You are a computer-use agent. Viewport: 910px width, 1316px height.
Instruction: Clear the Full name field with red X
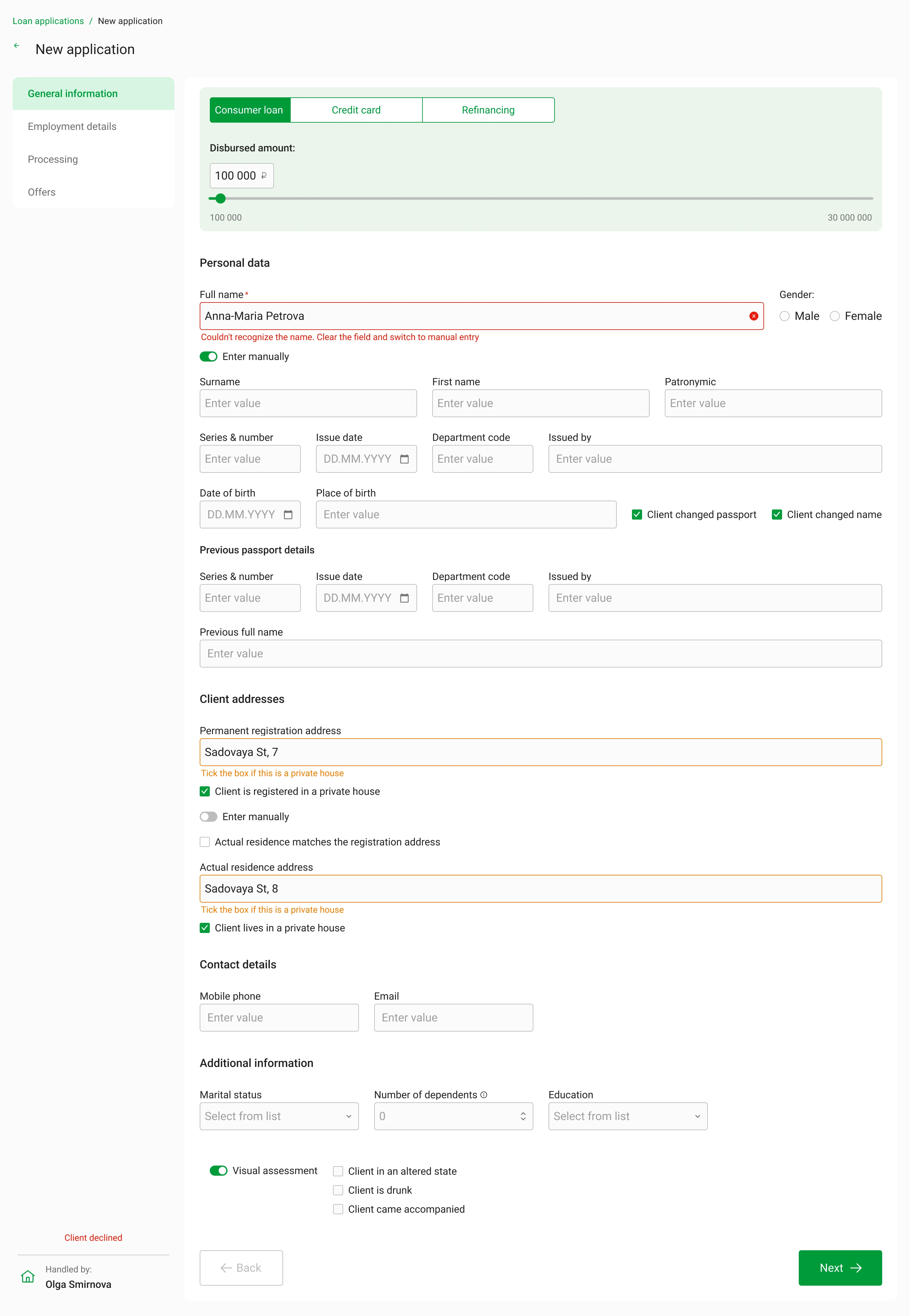click(x=753, y=316)
